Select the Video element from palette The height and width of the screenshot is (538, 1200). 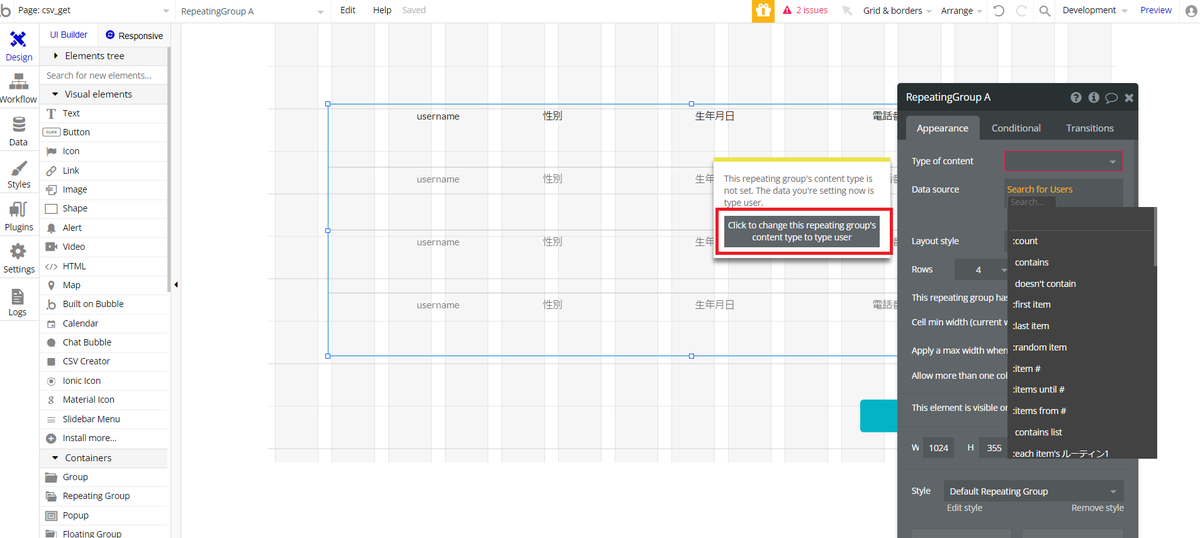pyautogui.click(x=105, y=246)
